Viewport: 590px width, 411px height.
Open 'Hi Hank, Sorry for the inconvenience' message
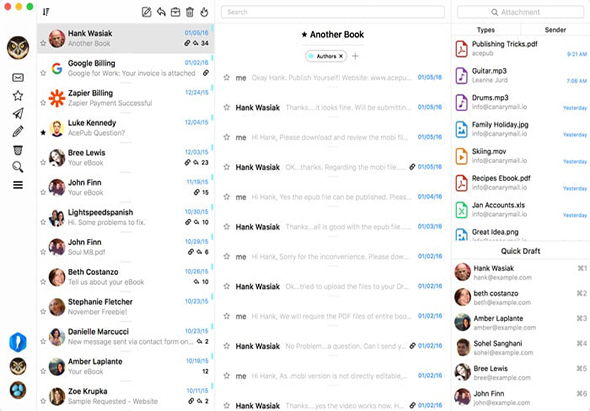click(x=333, y=256)
